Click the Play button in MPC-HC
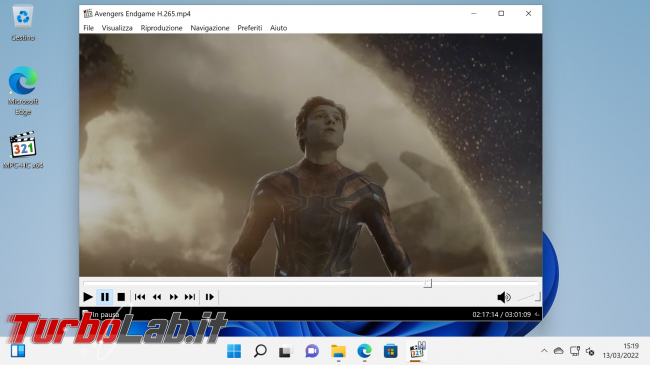The image size is (650, 365). coord(88,297)
